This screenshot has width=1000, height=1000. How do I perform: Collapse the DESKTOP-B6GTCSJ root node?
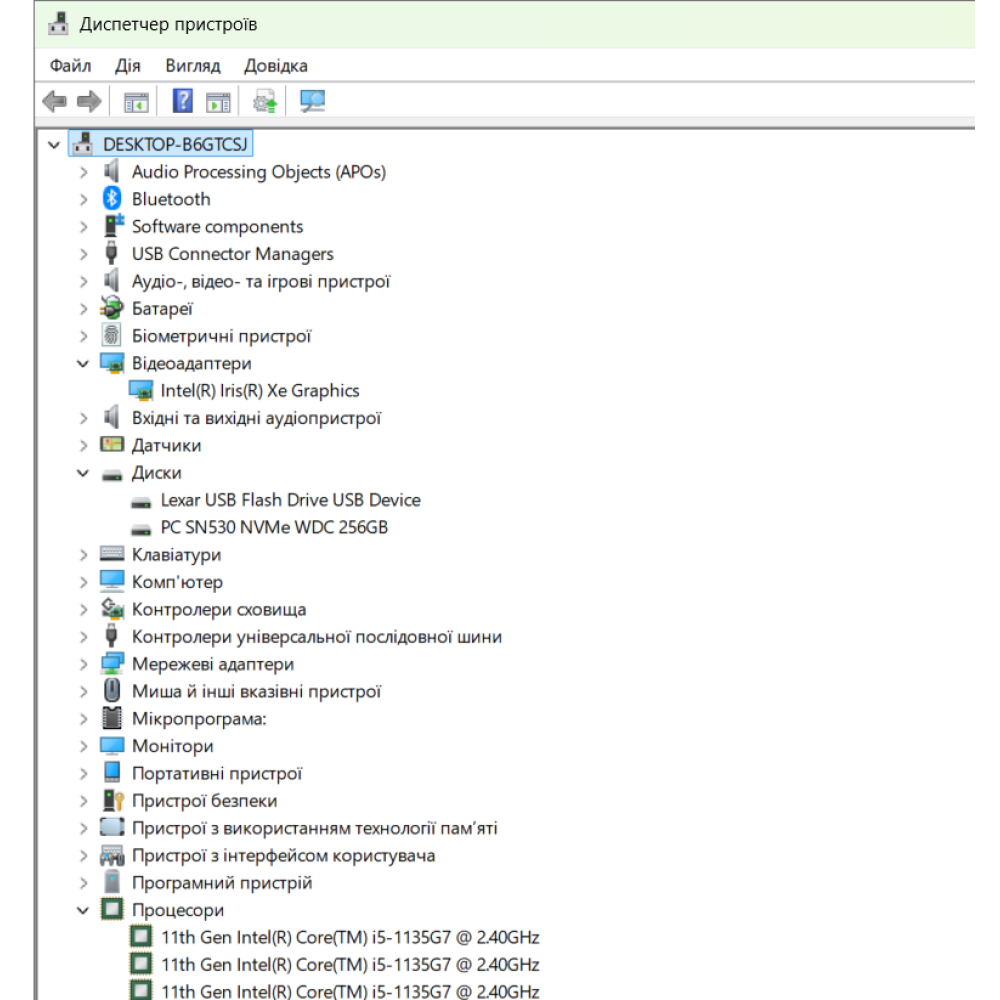point(54,145)
